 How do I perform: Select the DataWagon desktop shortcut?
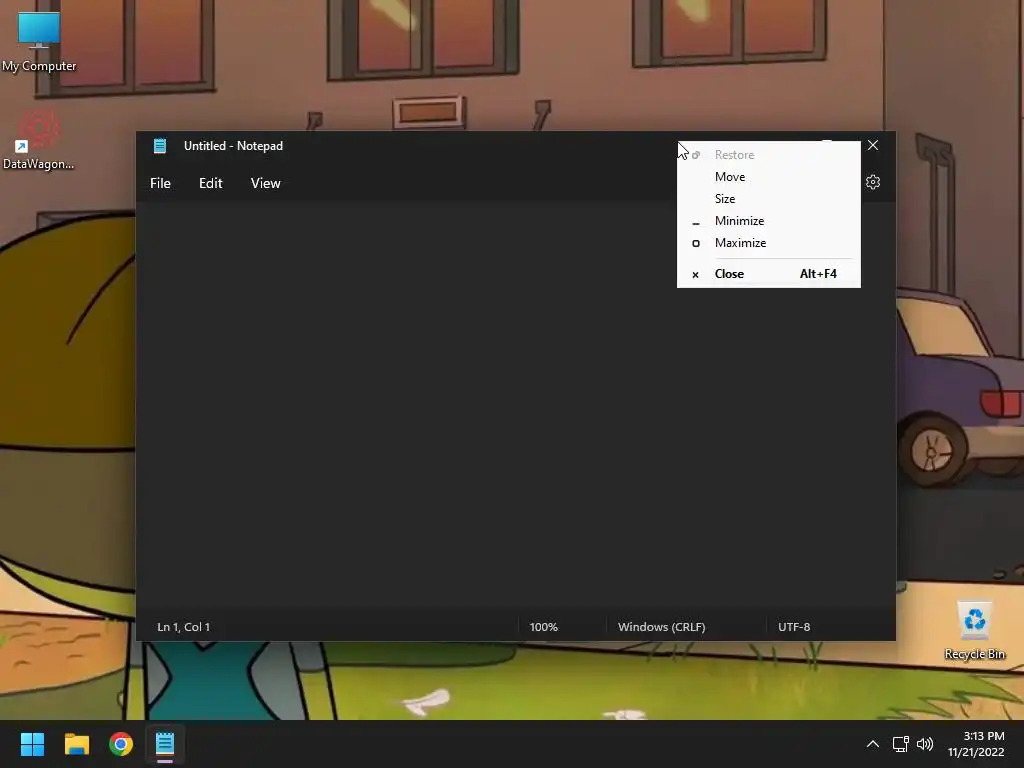pos(39,140)
